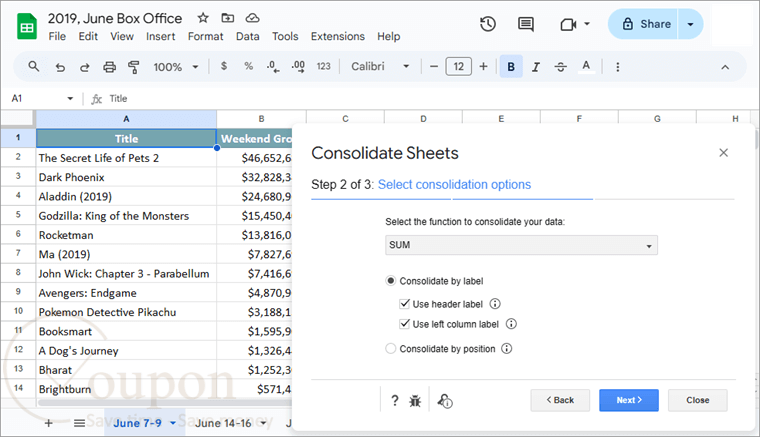Click the font size field showing 12
This screenshot has height=437, width=760.
(x=459, y=66)
